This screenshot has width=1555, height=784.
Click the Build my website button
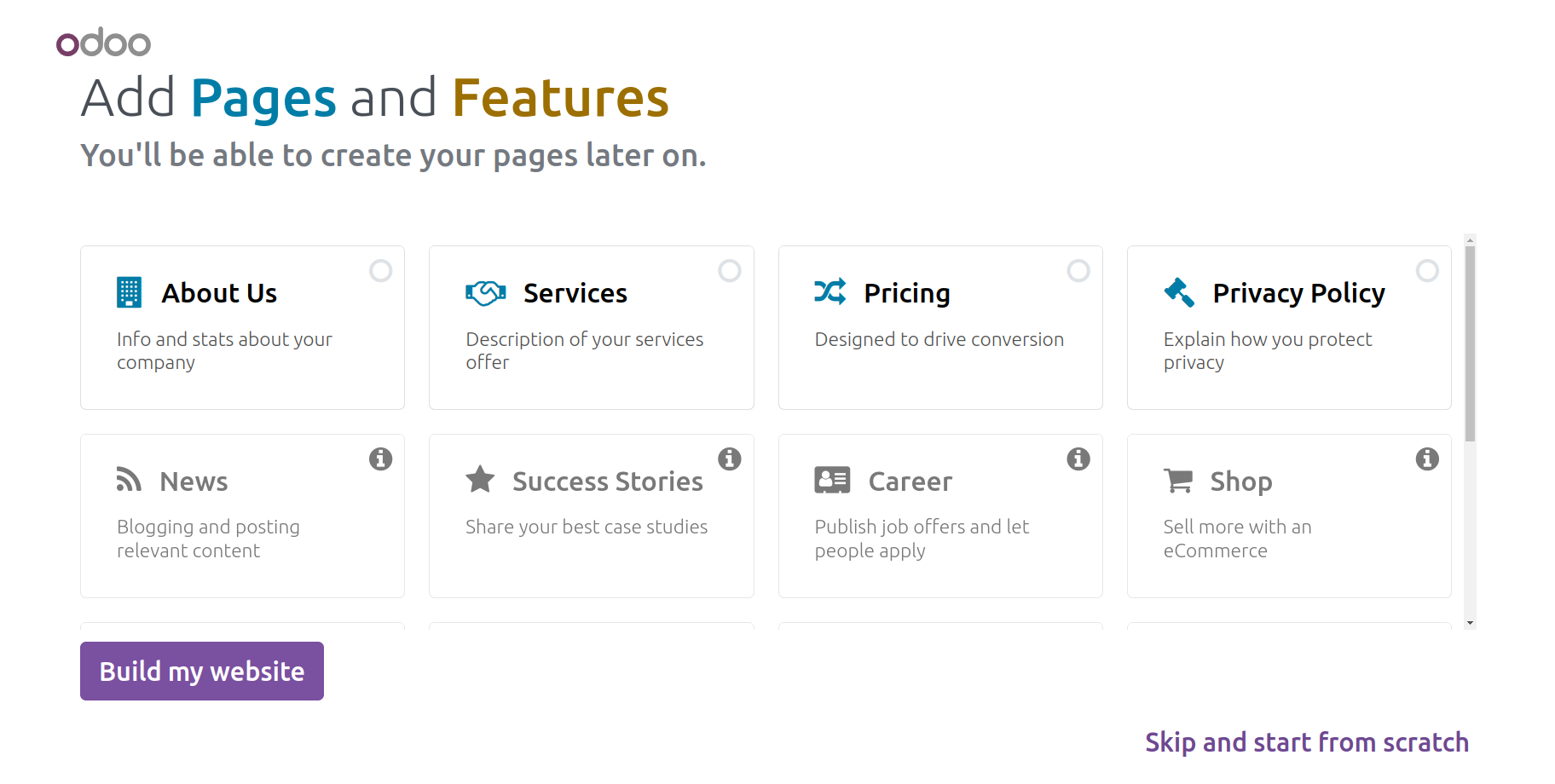coord(202,672)
